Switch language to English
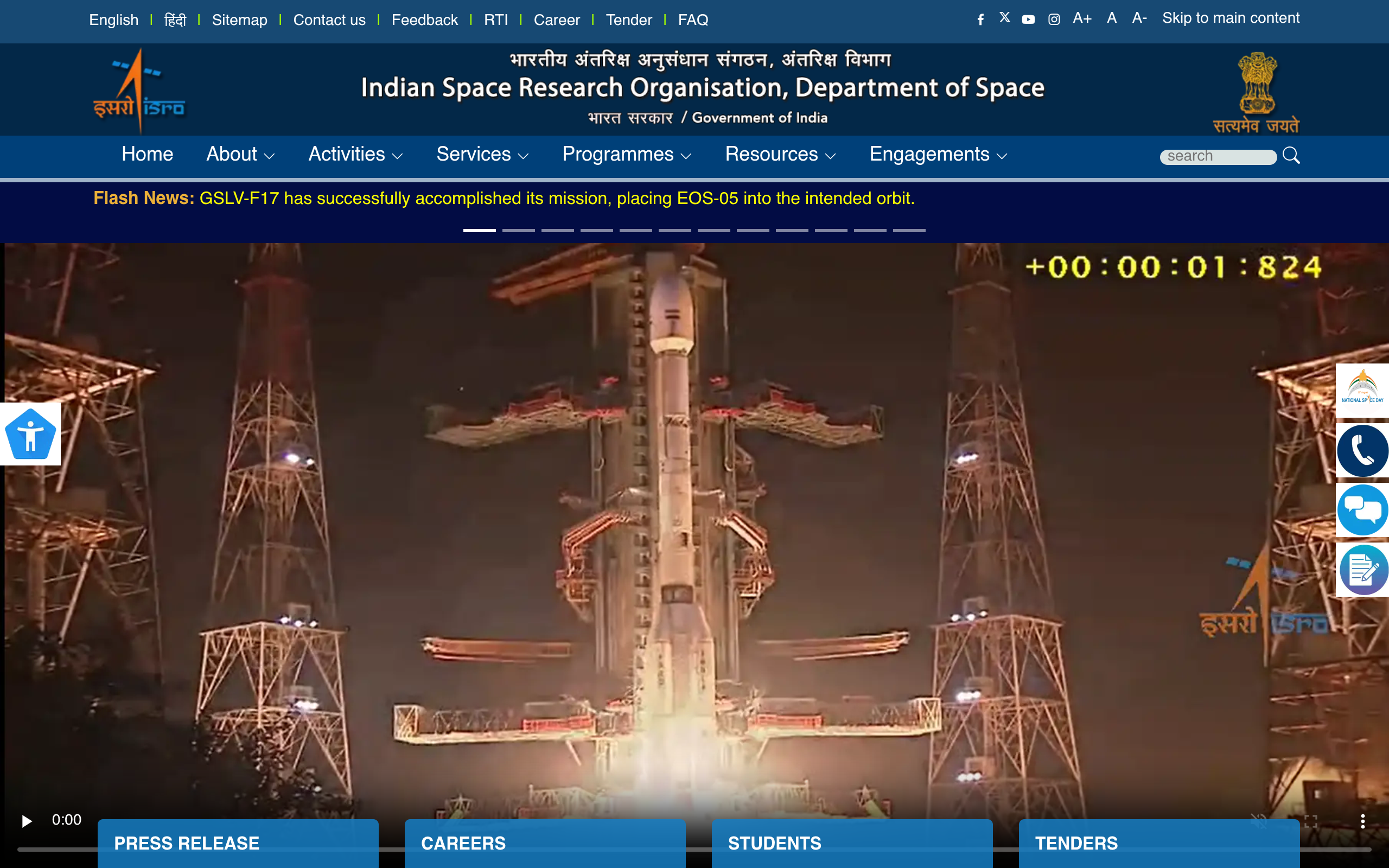The image size is (1389, 868). pyautogui.click(x=113, y=20)
